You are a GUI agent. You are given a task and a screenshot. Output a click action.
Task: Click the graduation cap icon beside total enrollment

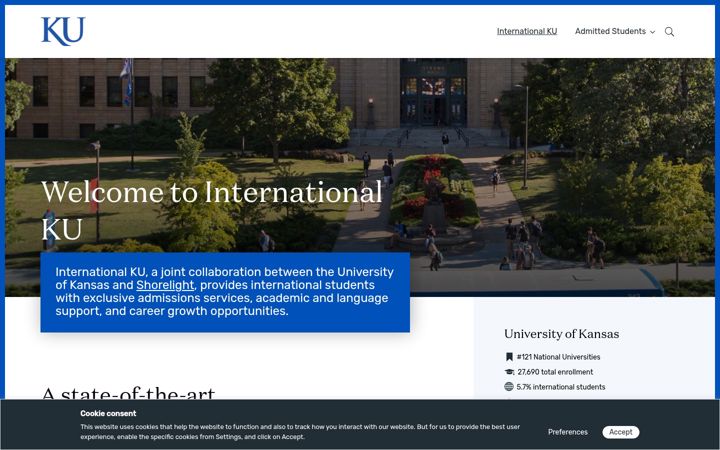pos(509,372)
